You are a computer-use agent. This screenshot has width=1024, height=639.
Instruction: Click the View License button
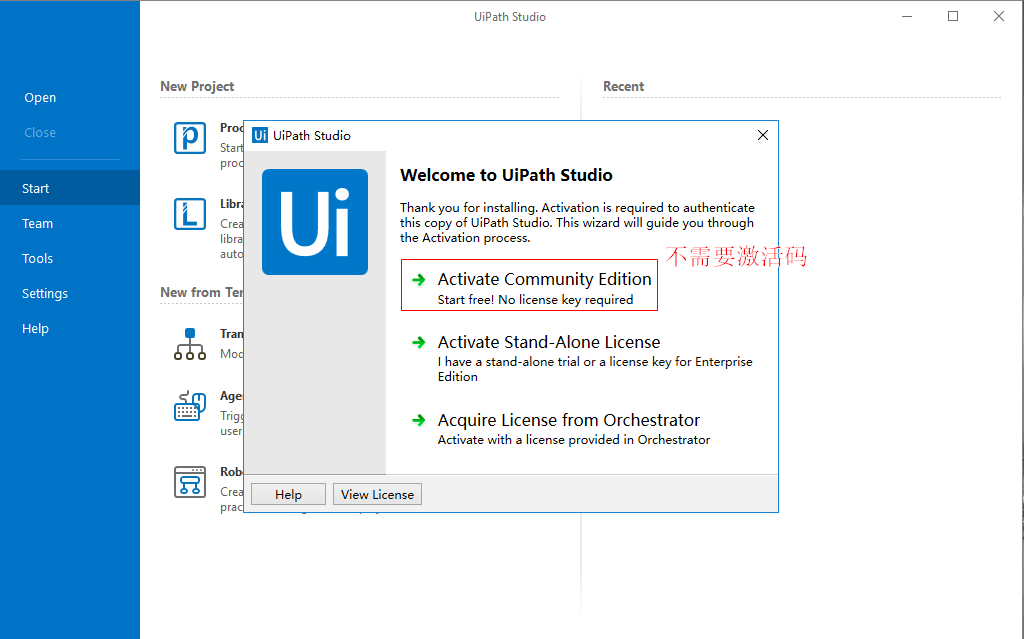pos(377,495)
